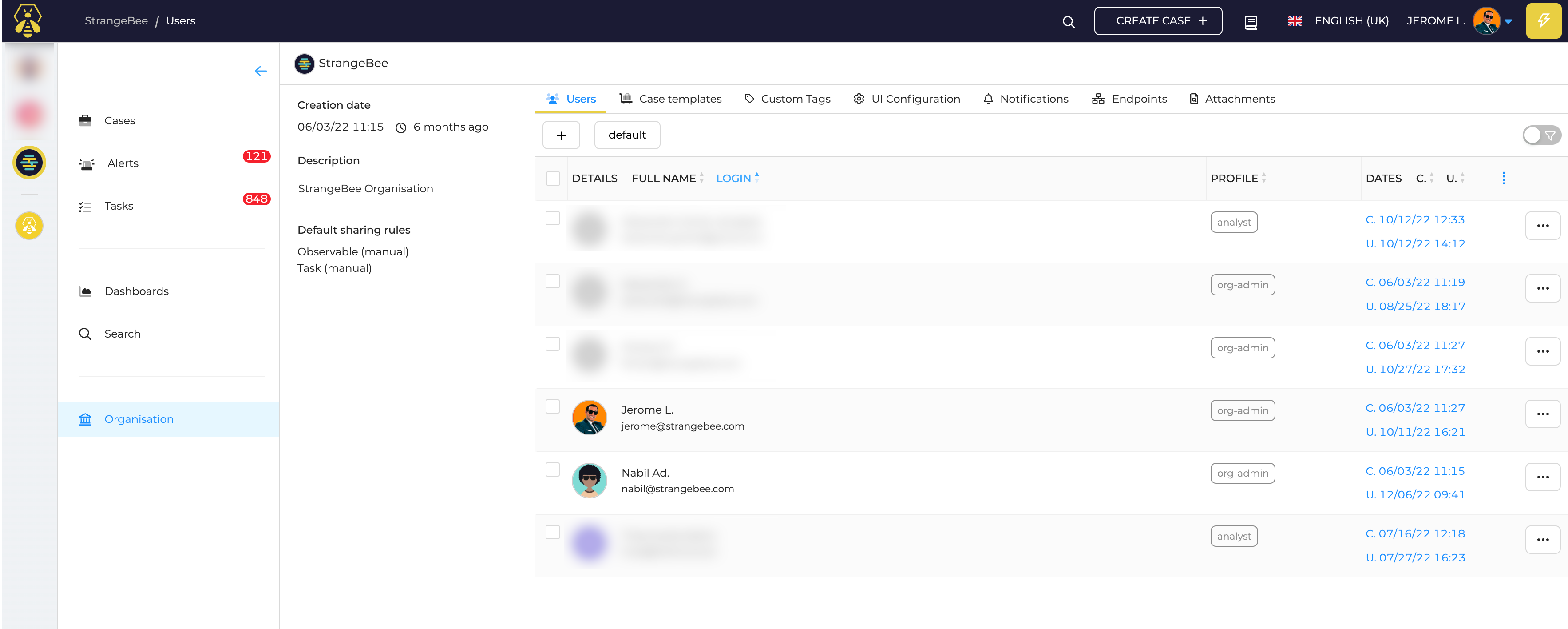Viewport: 1568px width, 629px height.
Task: Switch to the Custom Tags tab
Action: (x=787, y=99)
